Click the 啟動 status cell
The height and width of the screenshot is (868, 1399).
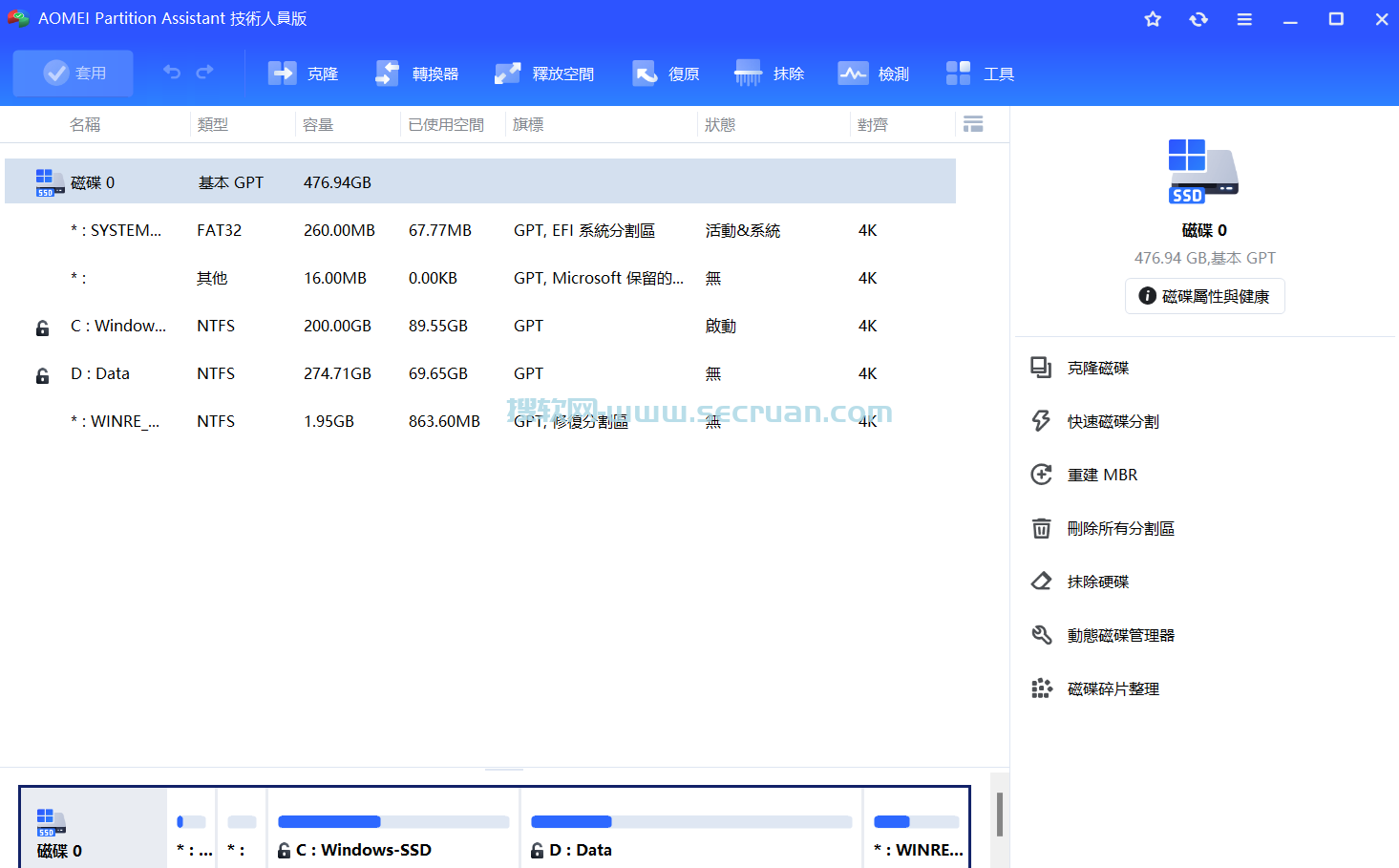click(721, 326)
